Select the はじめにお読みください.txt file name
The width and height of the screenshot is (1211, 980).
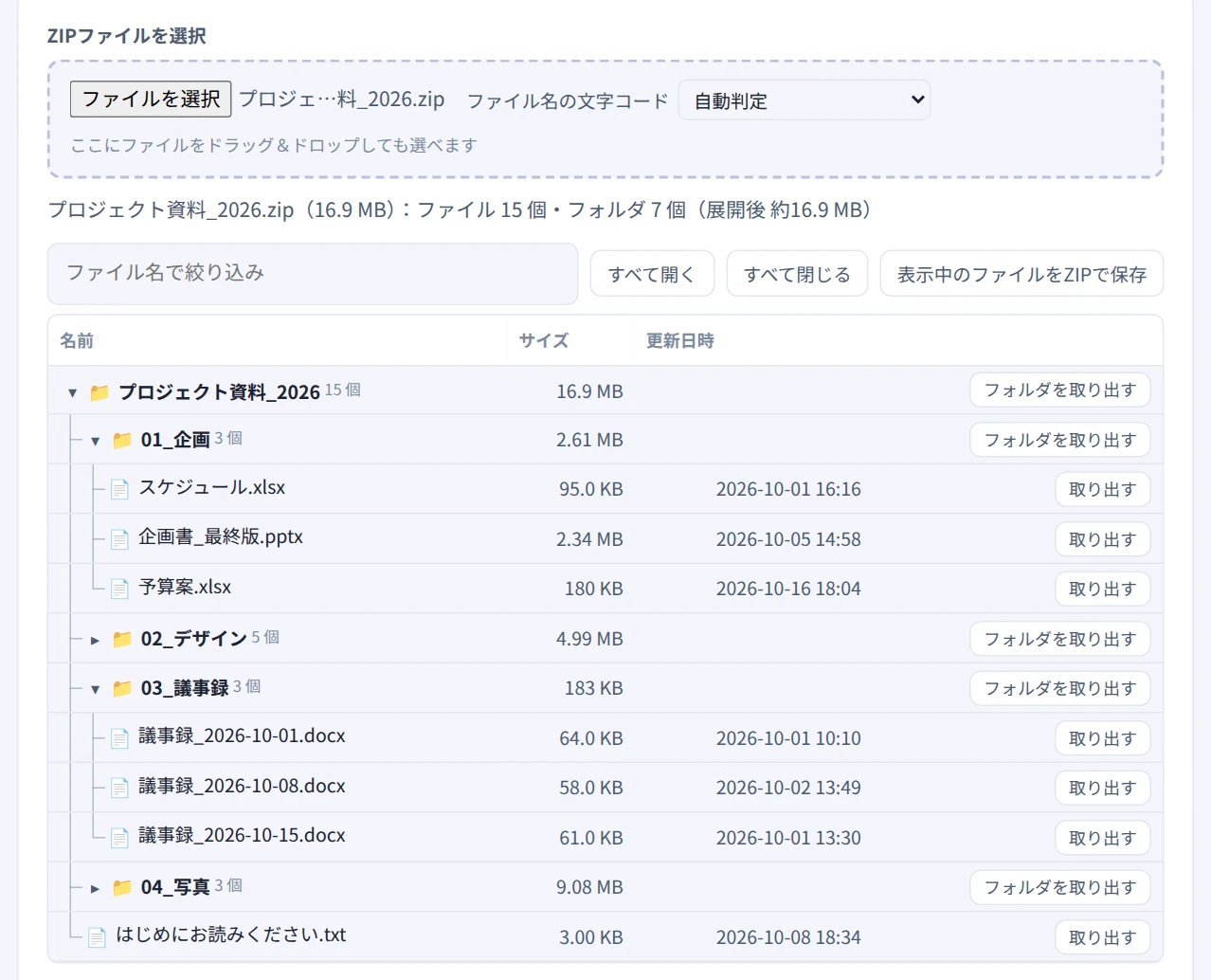231,935
